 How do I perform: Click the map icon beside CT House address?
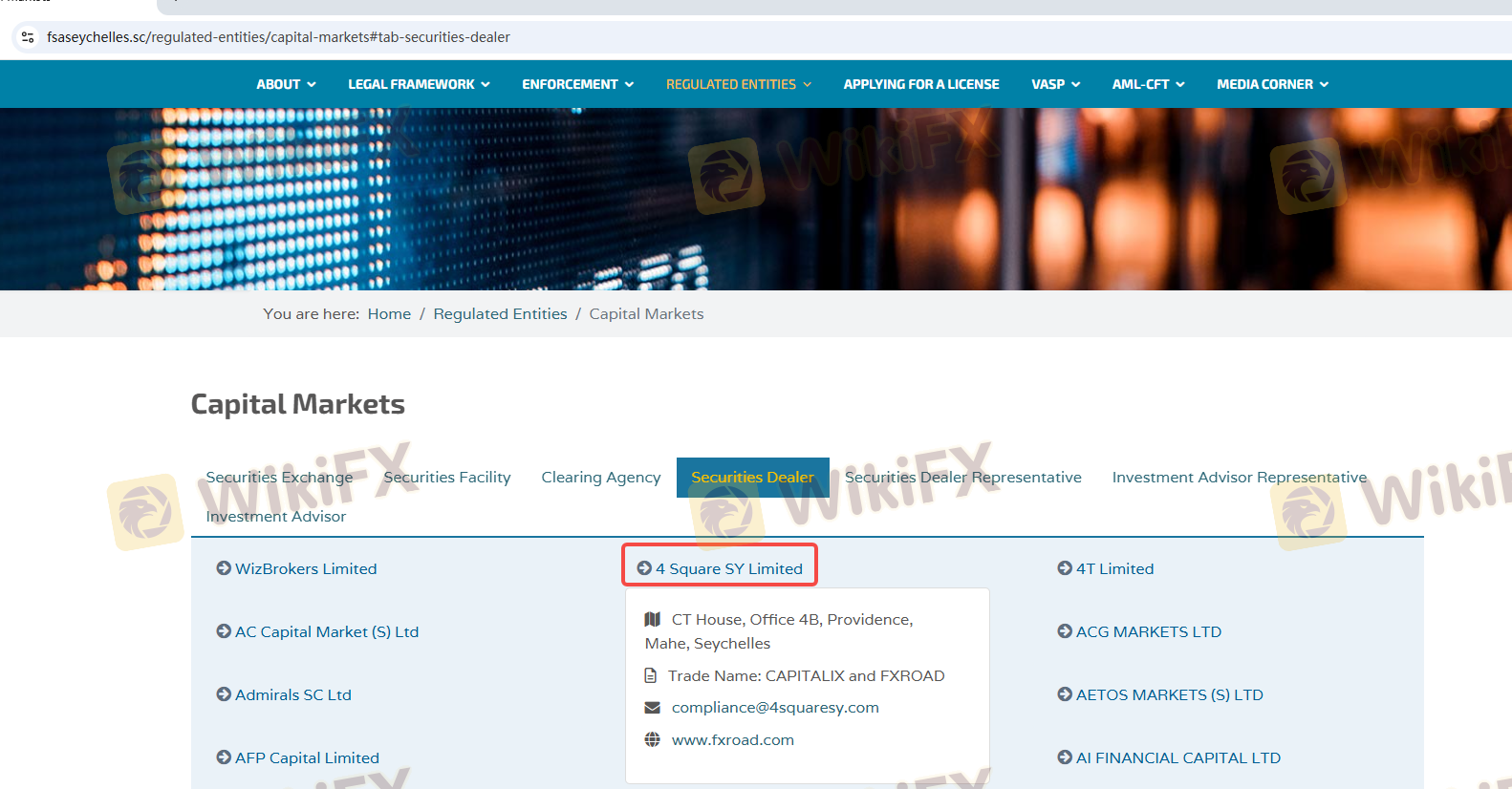coord(653,619)
